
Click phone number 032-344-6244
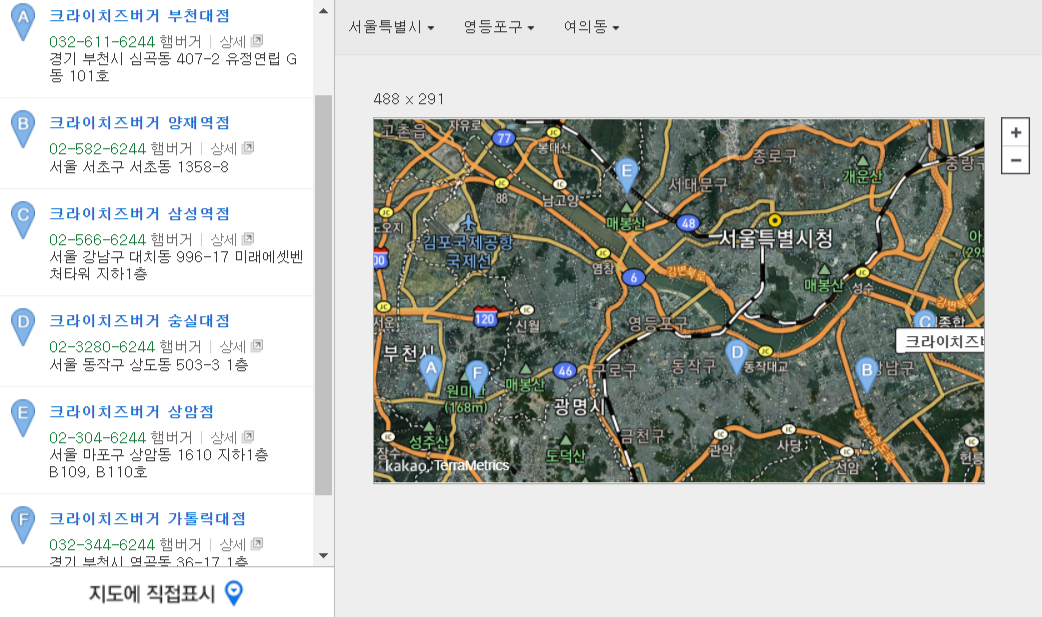click(x=102, y=545)
